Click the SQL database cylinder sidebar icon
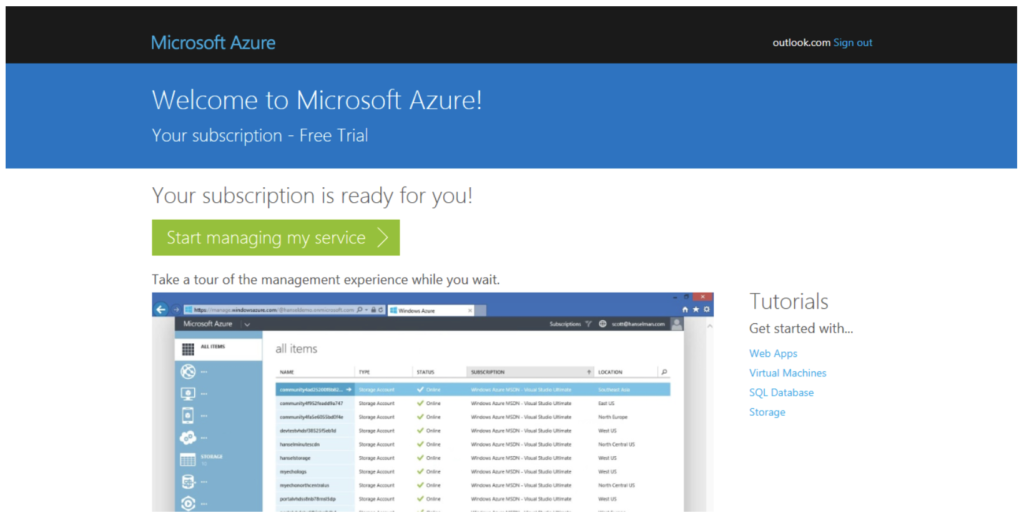The width and height of the screenshot is (1024, 518). pyautogui.click(x=188, y=482)
